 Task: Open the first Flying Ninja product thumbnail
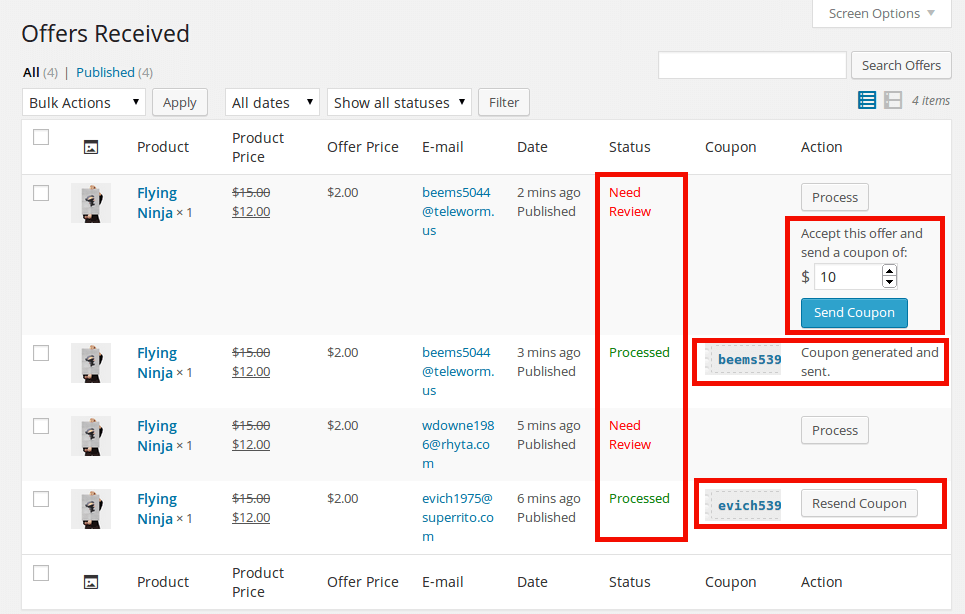[91, 202]
